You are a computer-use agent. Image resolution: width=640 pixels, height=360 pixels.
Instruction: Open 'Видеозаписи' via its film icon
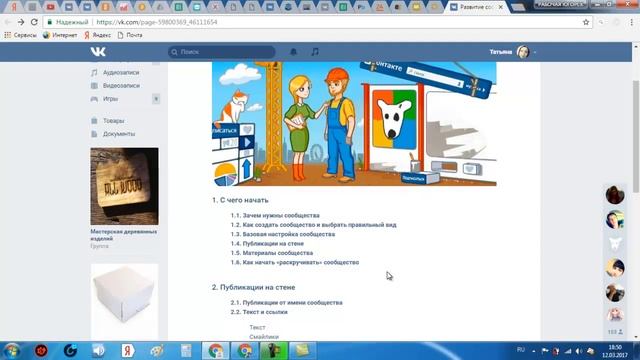tap(94, 85)
